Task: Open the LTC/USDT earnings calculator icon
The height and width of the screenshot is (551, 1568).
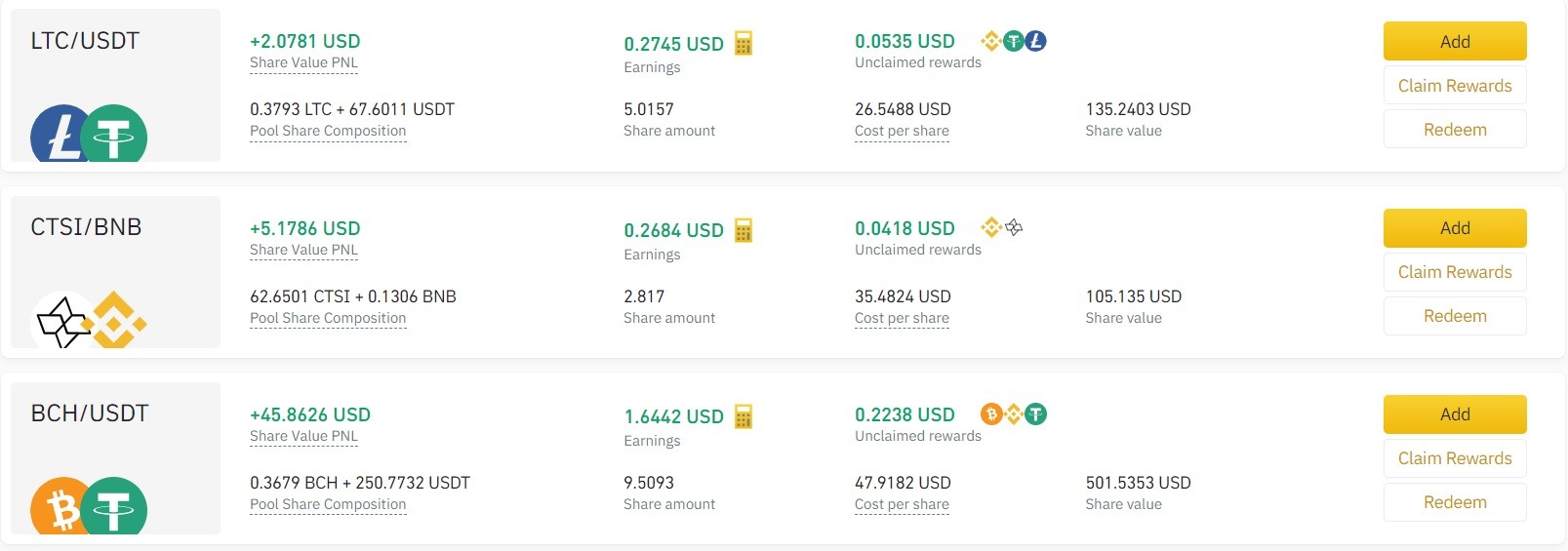Action: coord(744,43)
